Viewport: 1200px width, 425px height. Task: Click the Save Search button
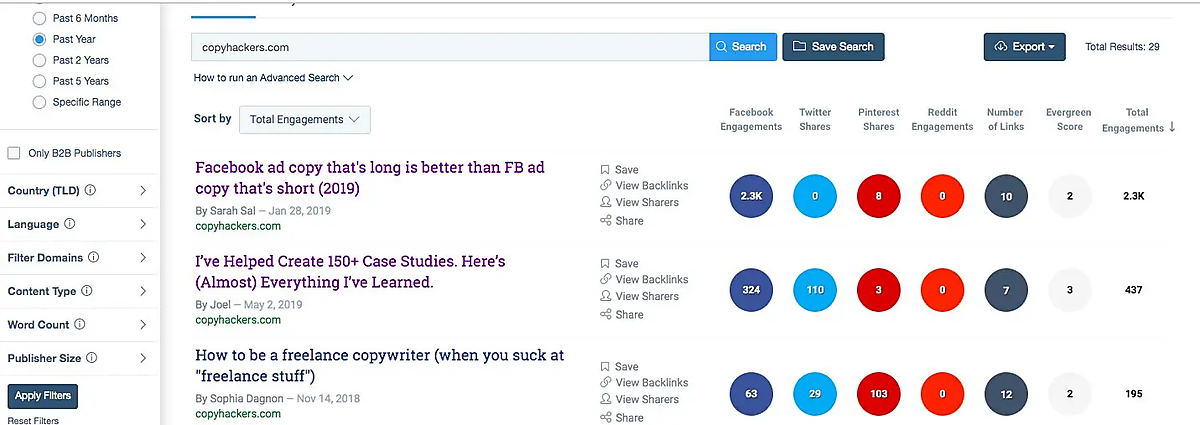coord(833,47)
